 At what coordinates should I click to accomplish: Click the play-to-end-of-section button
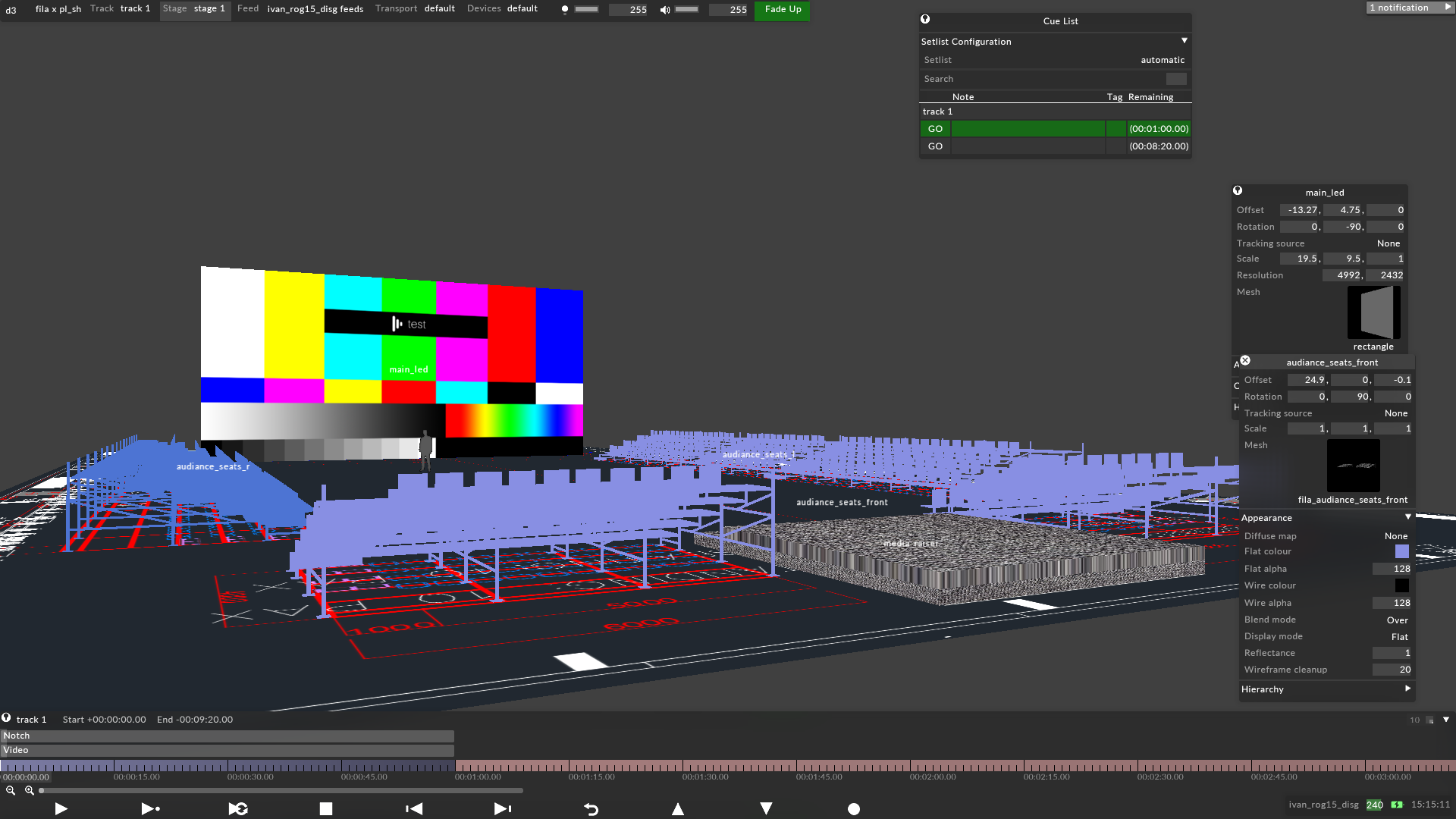(x=150, y=809)
